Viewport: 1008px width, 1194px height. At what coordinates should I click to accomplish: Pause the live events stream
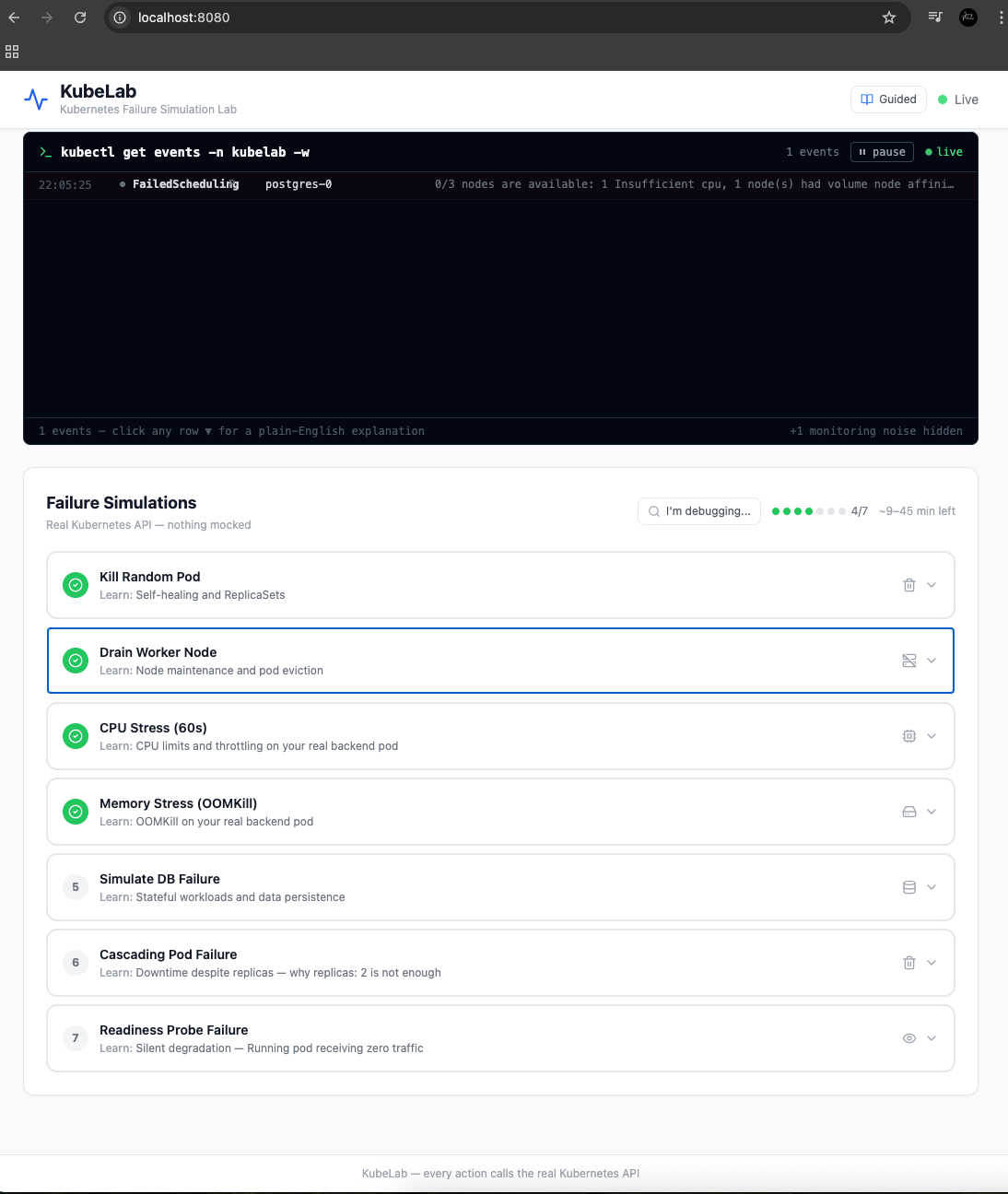(x=882, y=152)
